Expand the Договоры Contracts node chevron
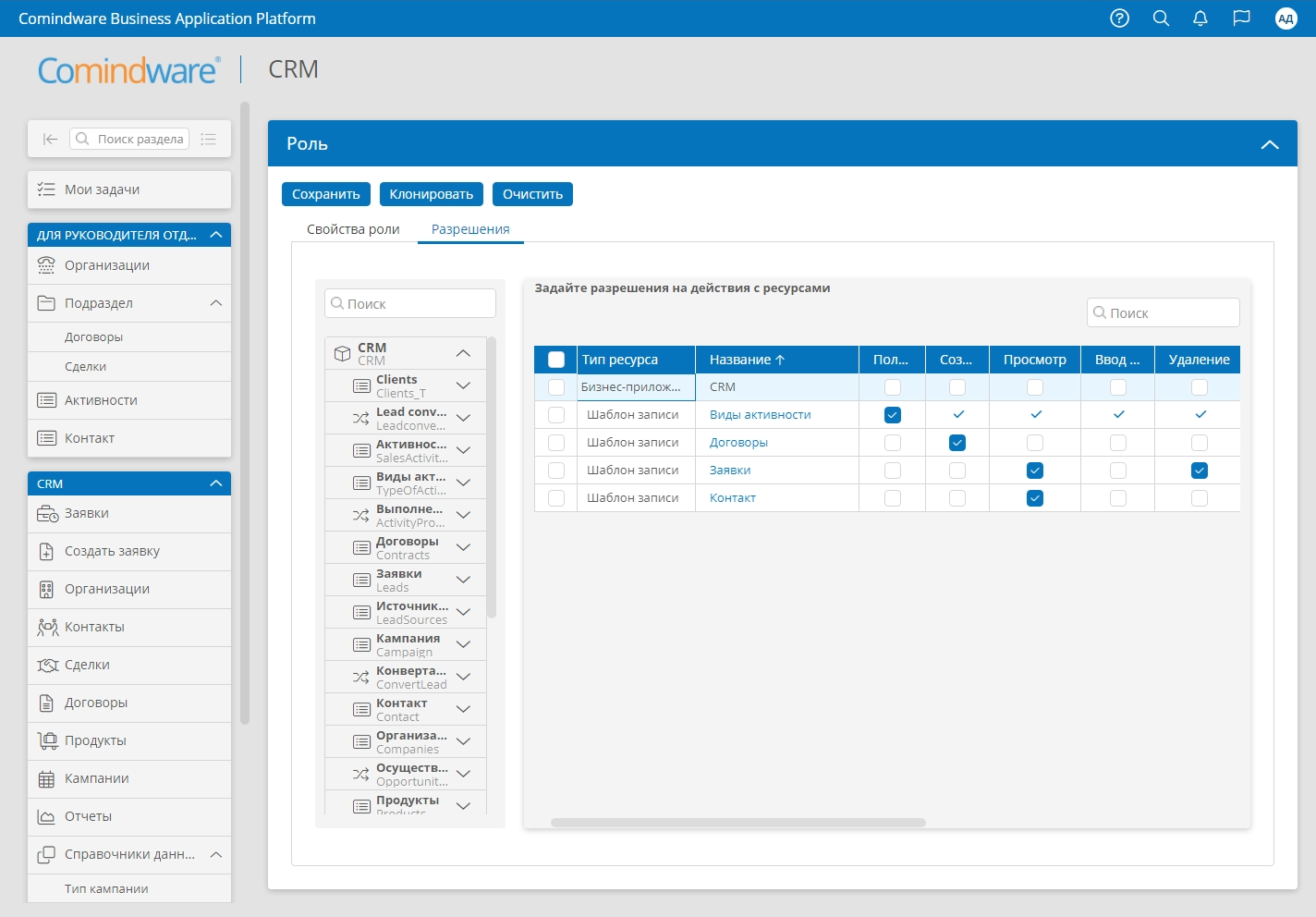 click(464, 547)
